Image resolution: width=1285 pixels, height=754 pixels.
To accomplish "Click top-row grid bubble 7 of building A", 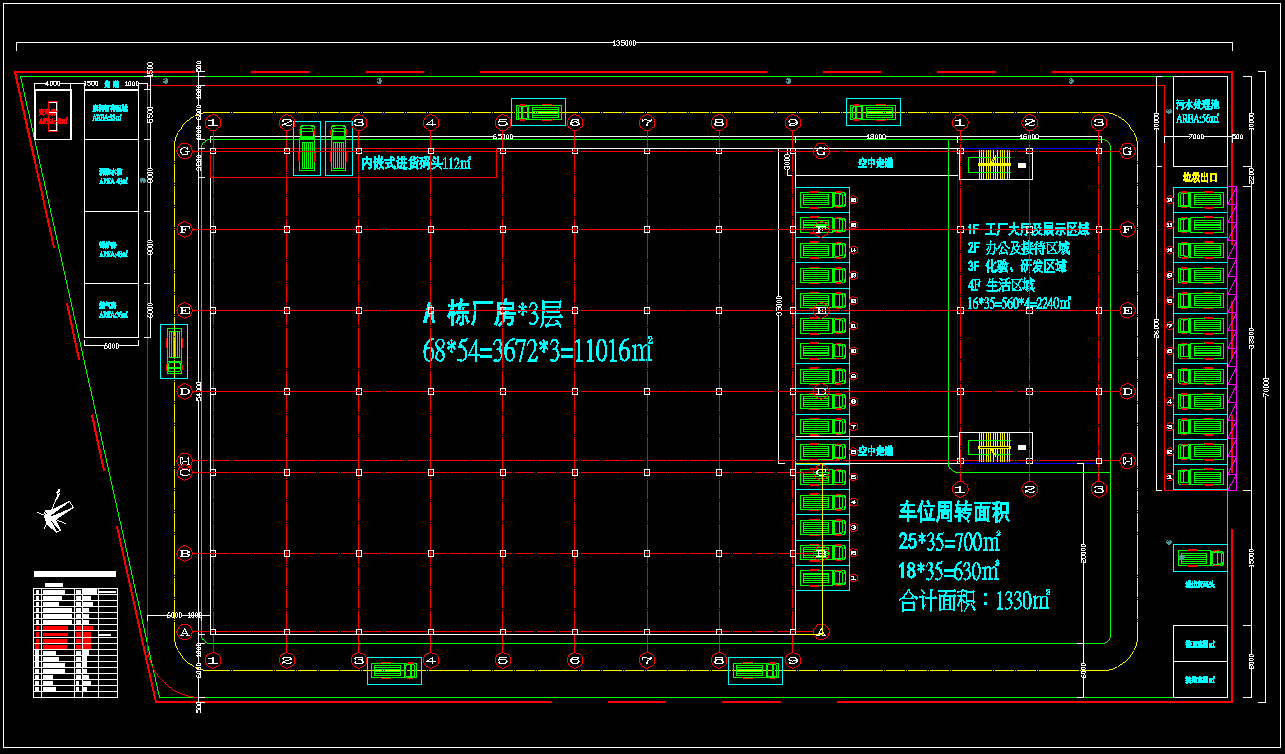I will pos(646,123).
